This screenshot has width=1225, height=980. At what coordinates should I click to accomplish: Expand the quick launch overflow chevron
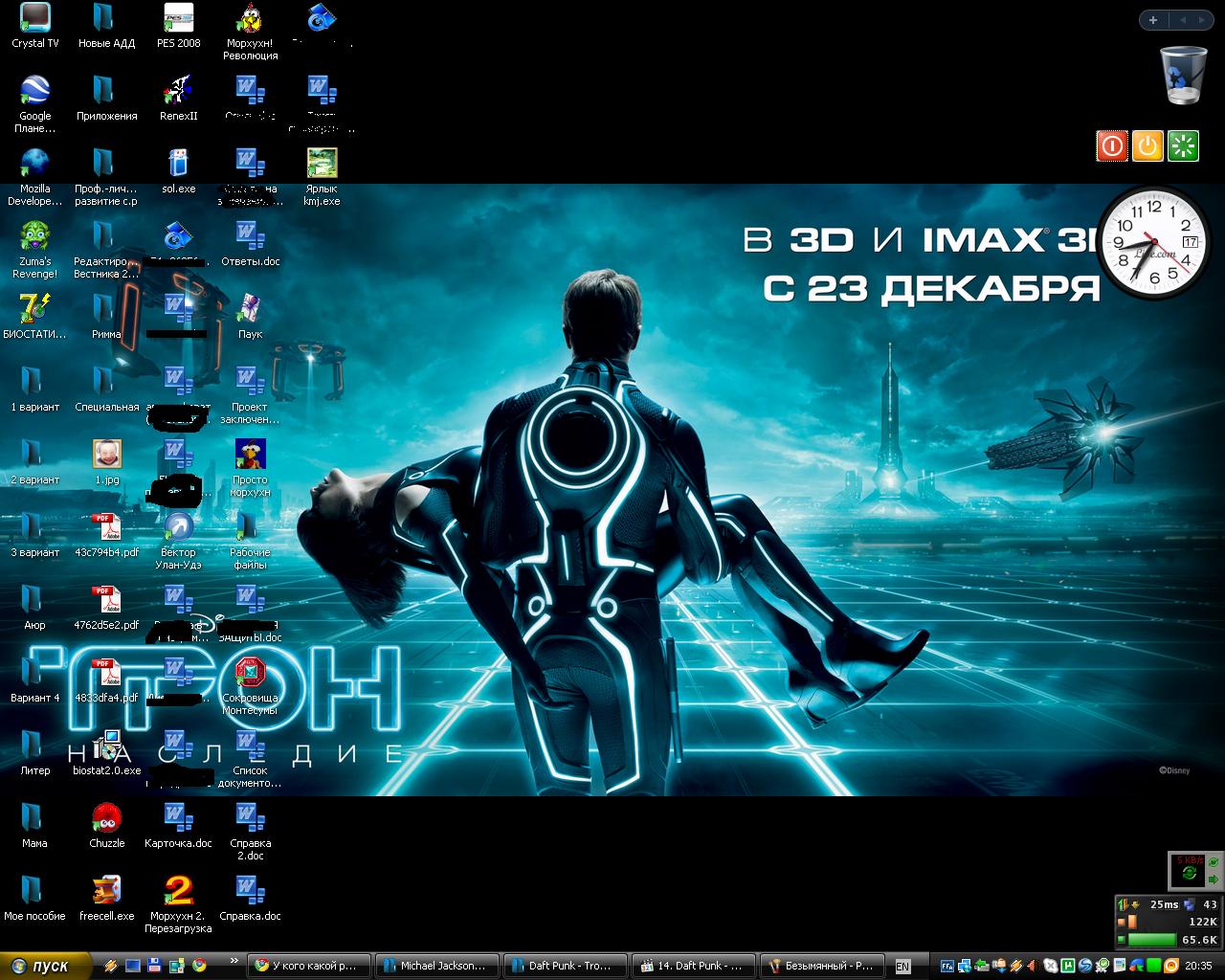click(x=234, y=960)
